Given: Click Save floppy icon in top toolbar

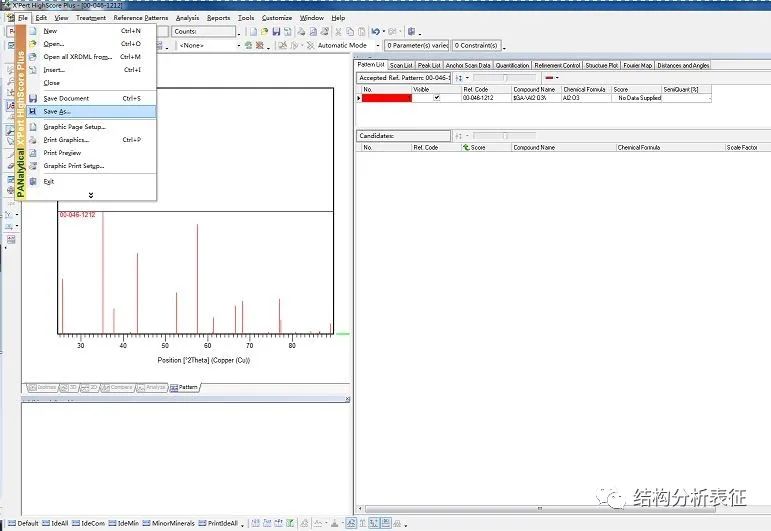Looking at the screenshot, I should [x=276, y=31].
